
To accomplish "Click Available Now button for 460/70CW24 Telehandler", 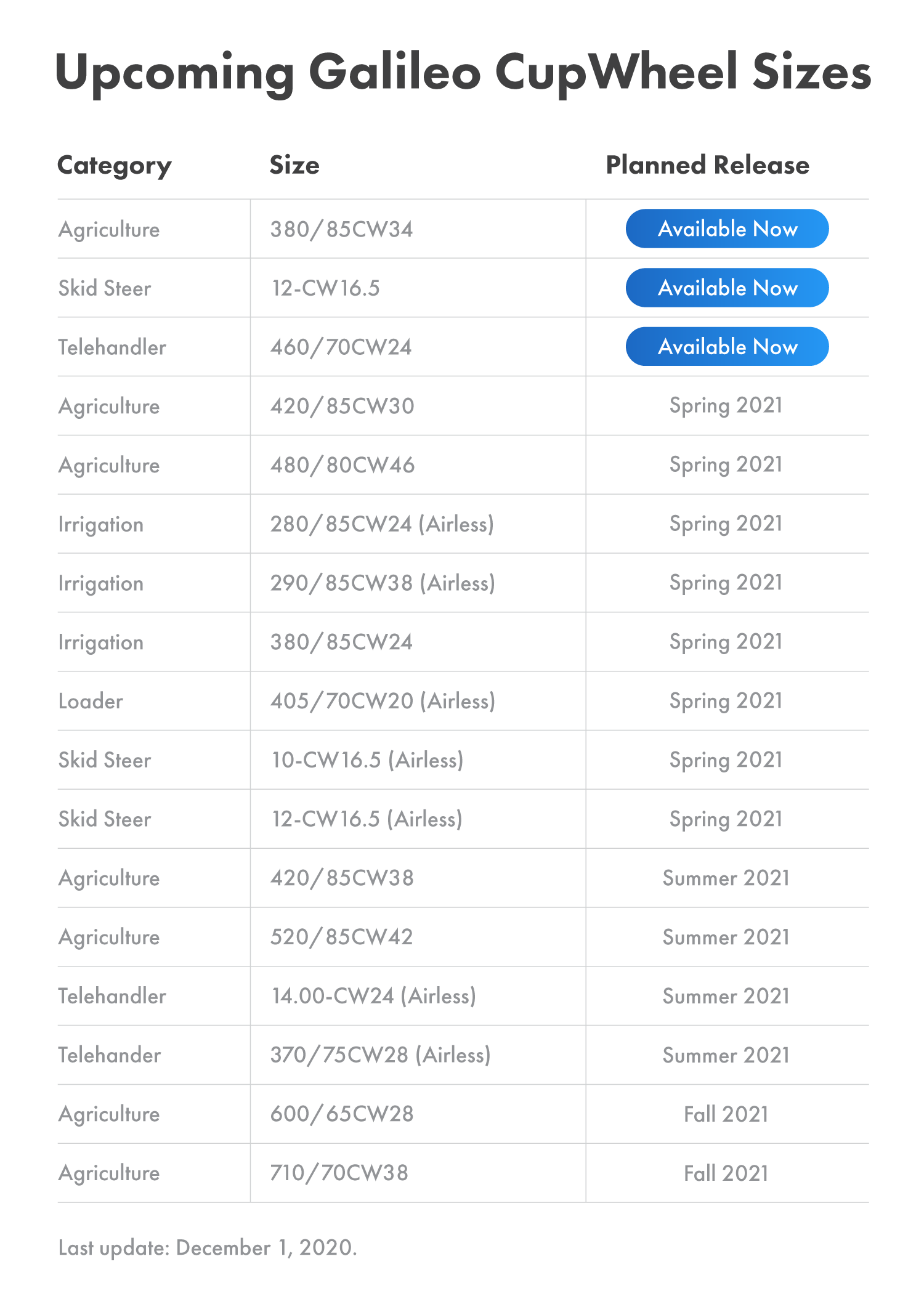I will [727, 346].
